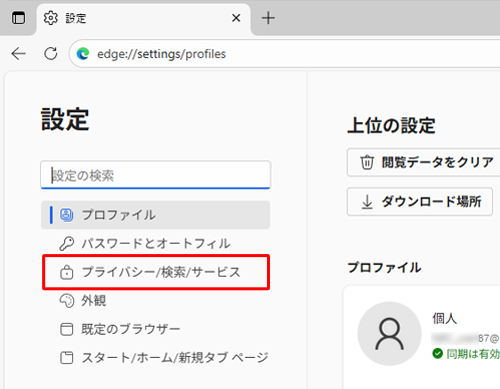The height and width of the screenshot is (389, 500).
Task: Open 外観 settings
Action: [155, 301]
